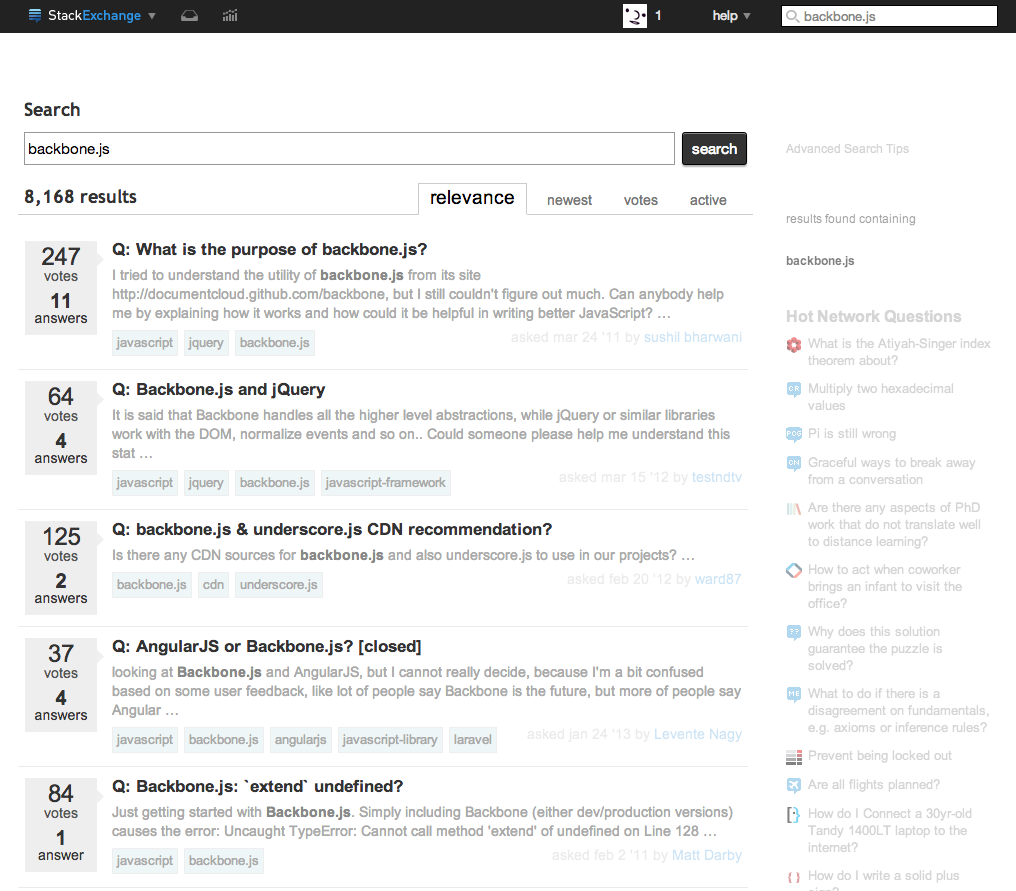This screenshot has width=1016, height=891.
Task: Switch to the votes sorting tab
Action: [x=640, y=200]
